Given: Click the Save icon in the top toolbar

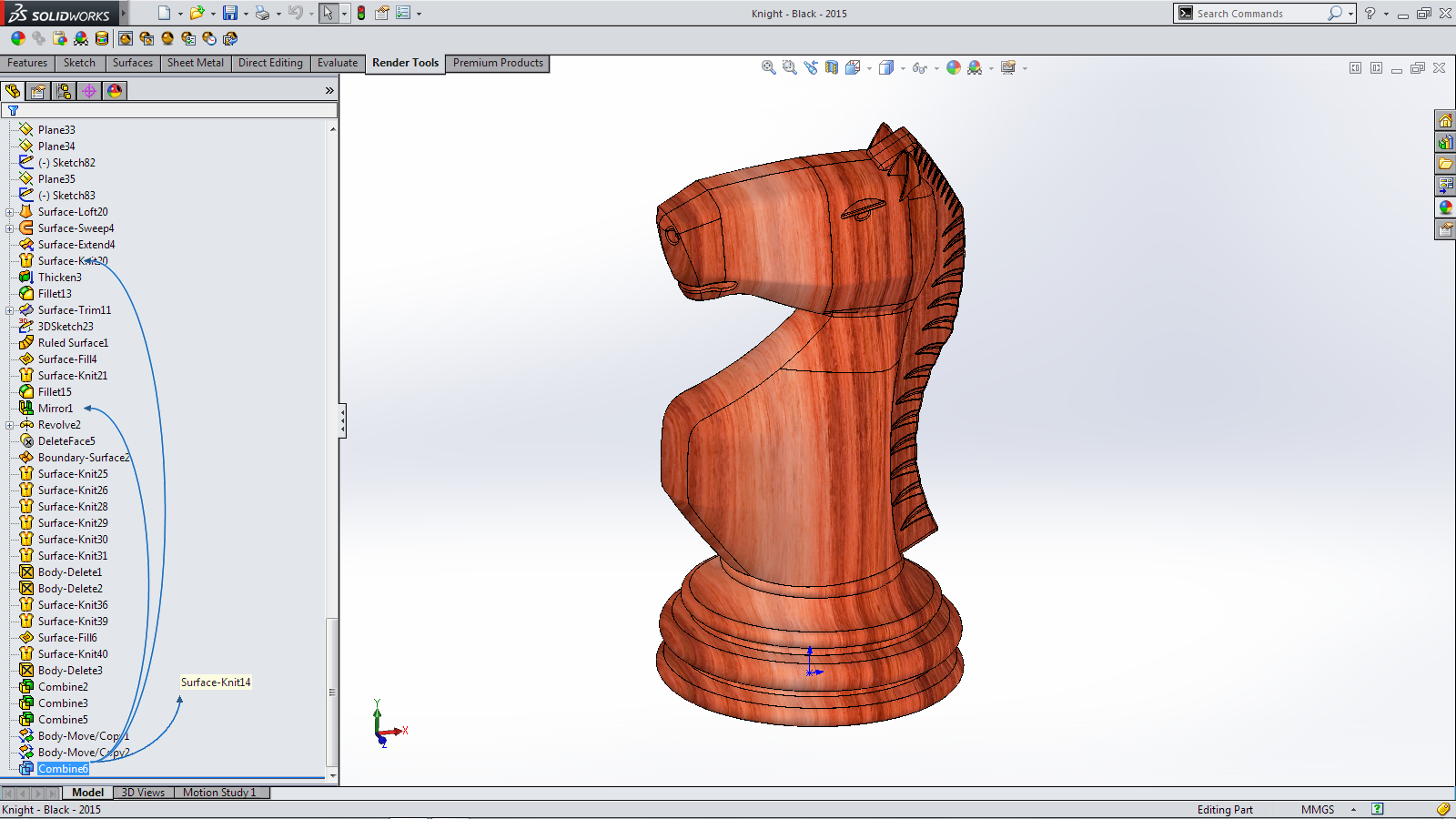Looking at the screenshot, I should pyautogui.click(x=230, y=13).
